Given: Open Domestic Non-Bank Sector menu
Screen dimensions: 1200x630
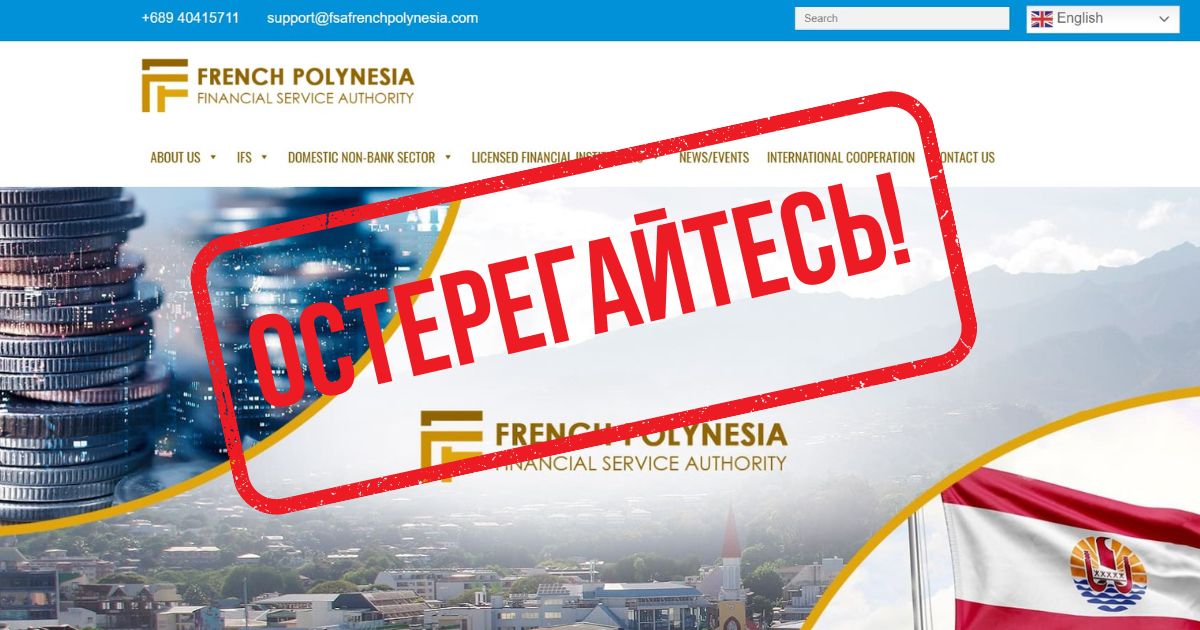Looking at the screenshot, I should (x=361, y=157).
